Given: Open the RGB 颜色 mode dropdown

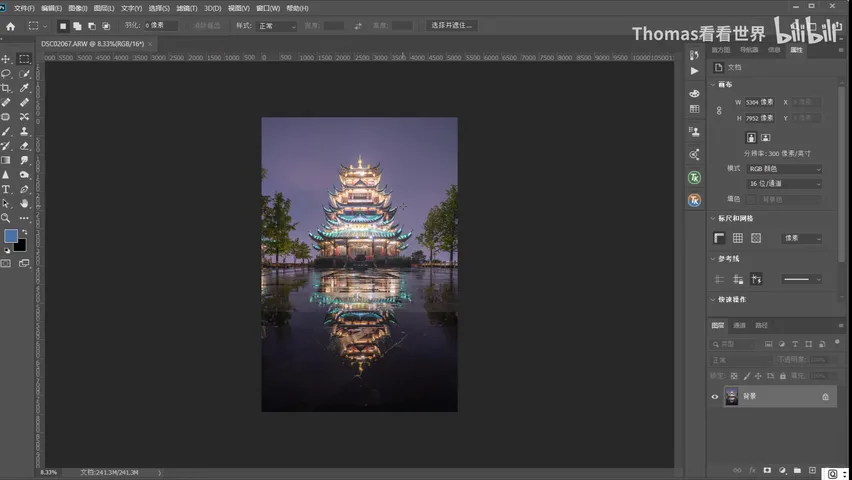Looking at the screenshot, I should [x=784, y=169].
